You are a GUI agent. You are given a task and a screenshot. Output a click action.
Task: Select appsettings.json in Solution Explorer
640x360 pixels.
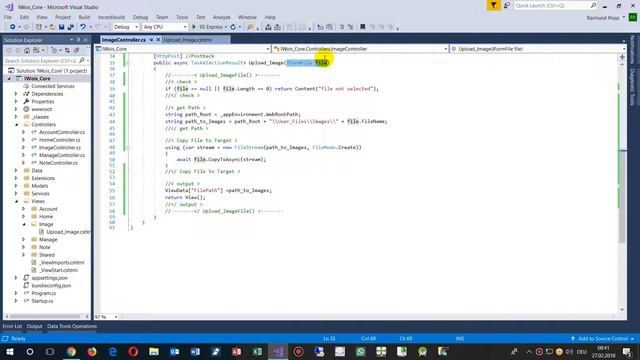49,278
